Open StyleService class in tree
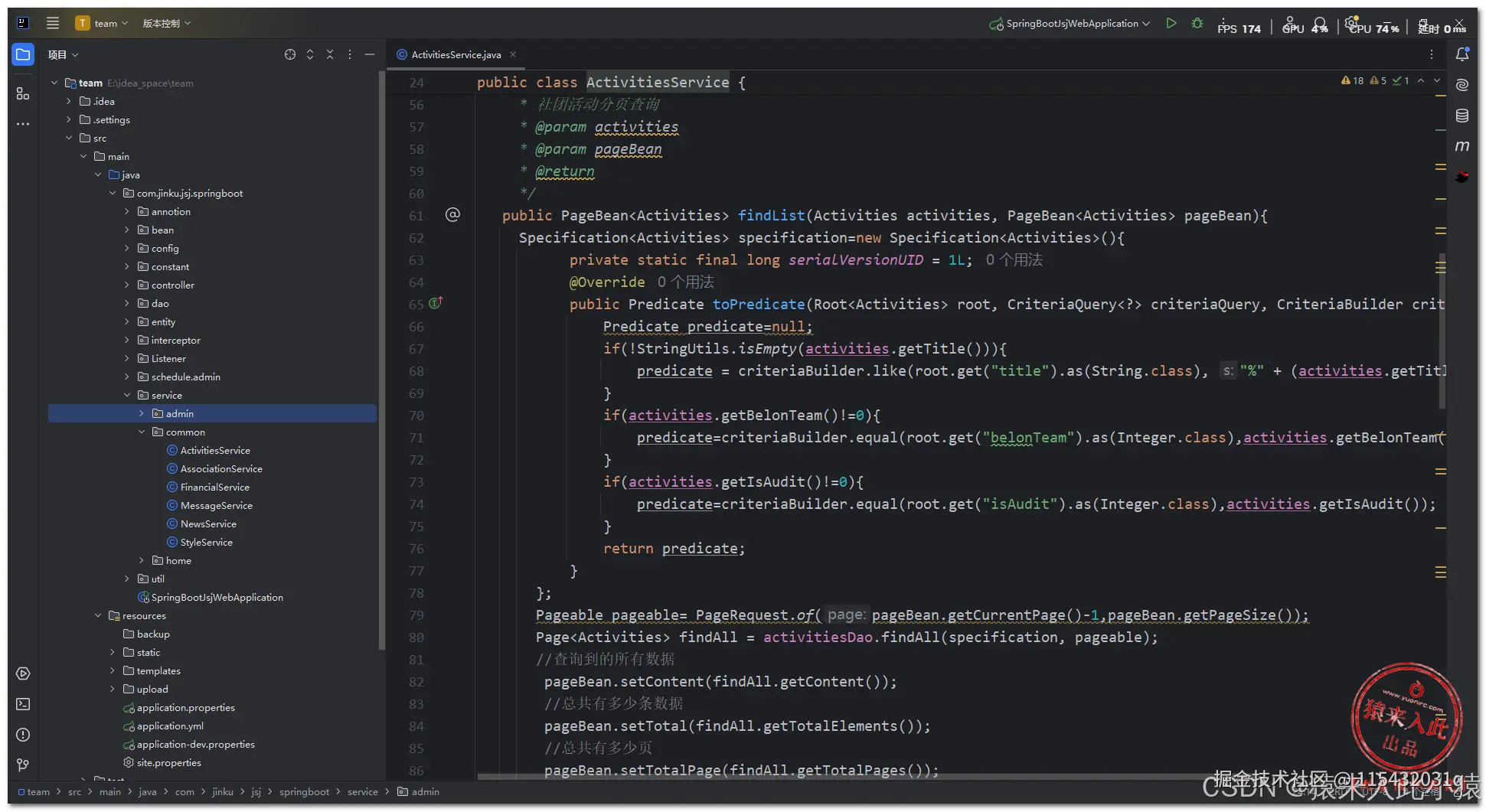The height and width of the screenshot is (812, 1486). coord(207,542)
